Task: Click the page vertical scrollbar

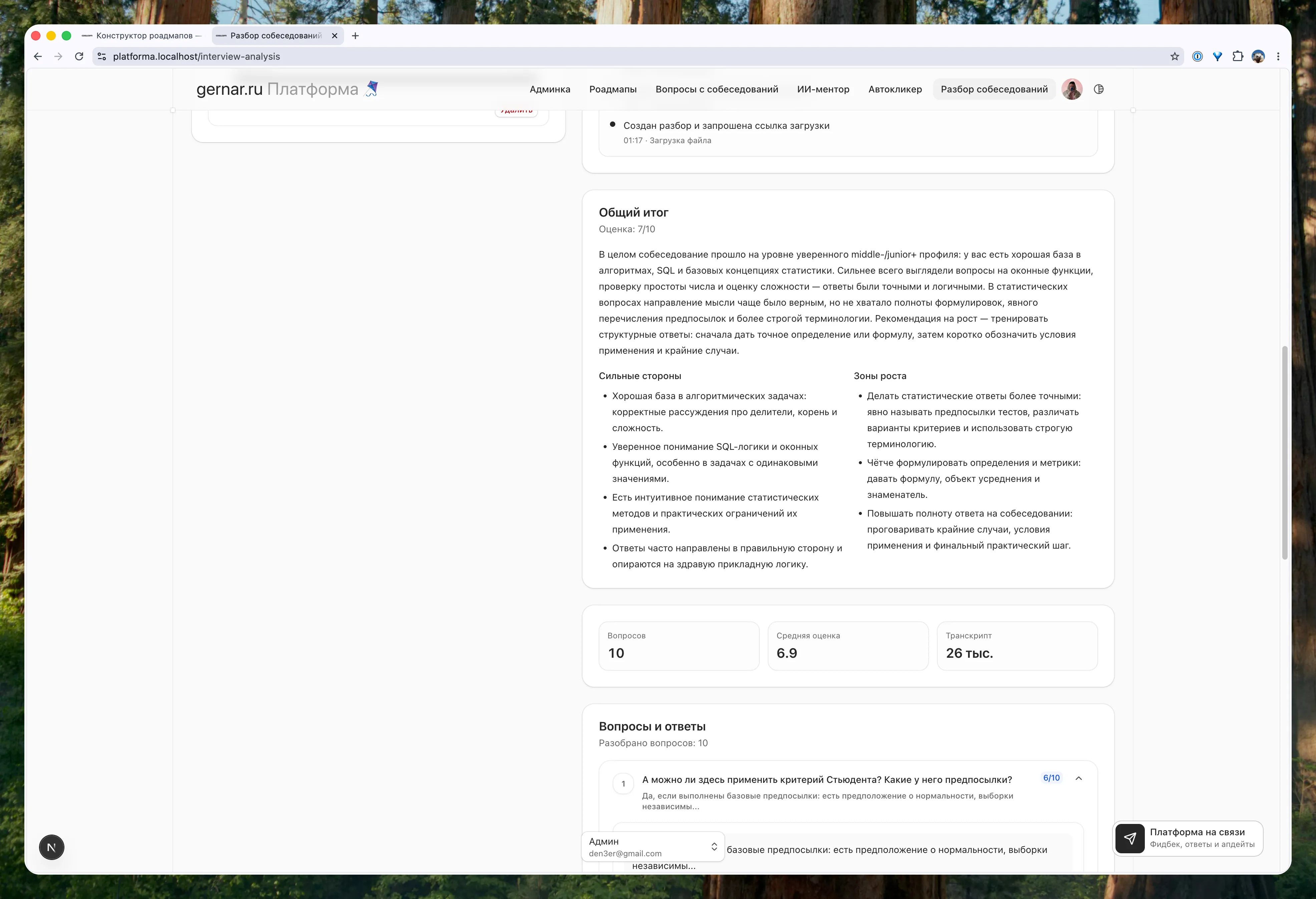Action: point(1284,452)
